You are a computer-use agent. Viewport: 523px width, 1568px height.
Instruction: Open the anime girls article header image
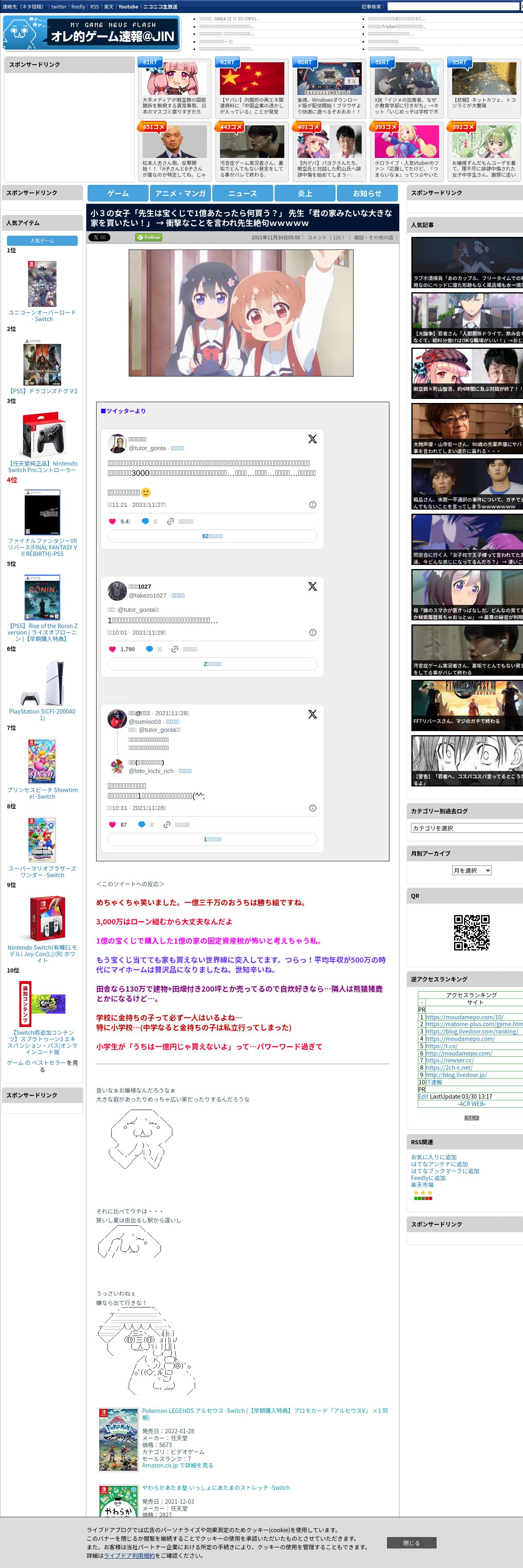click(x=240, y=313)
